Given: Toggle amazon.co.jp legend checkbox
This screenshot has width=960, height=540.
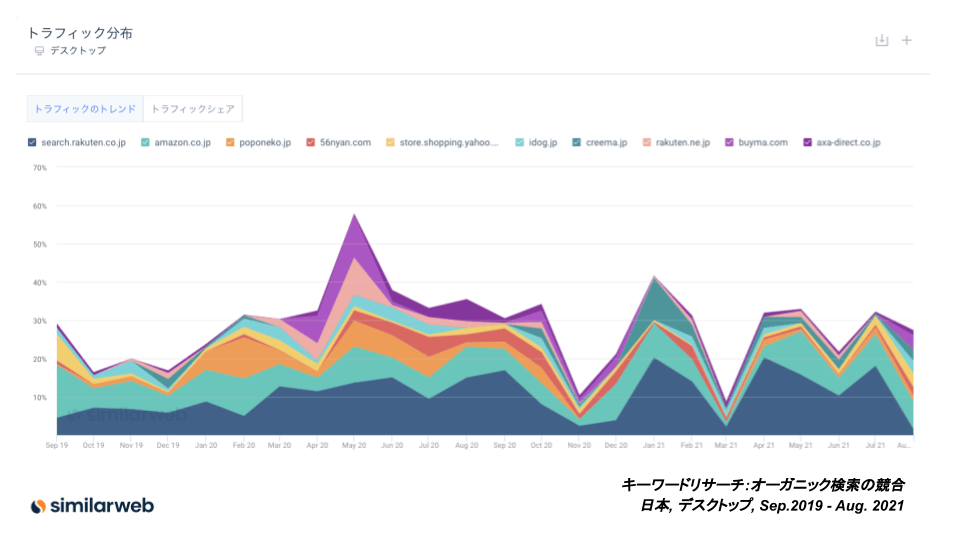Looking at the screenshot, I should 146,143.
